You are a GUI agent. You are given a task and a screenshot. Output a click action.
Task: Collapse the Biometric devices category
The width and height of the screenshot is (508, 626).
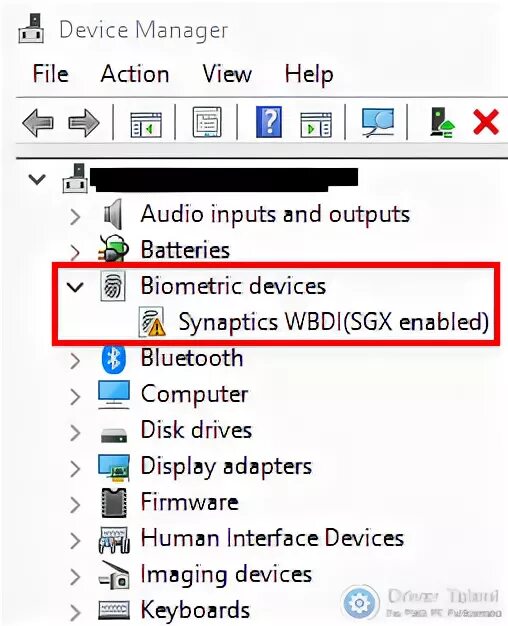pos(75,287)
